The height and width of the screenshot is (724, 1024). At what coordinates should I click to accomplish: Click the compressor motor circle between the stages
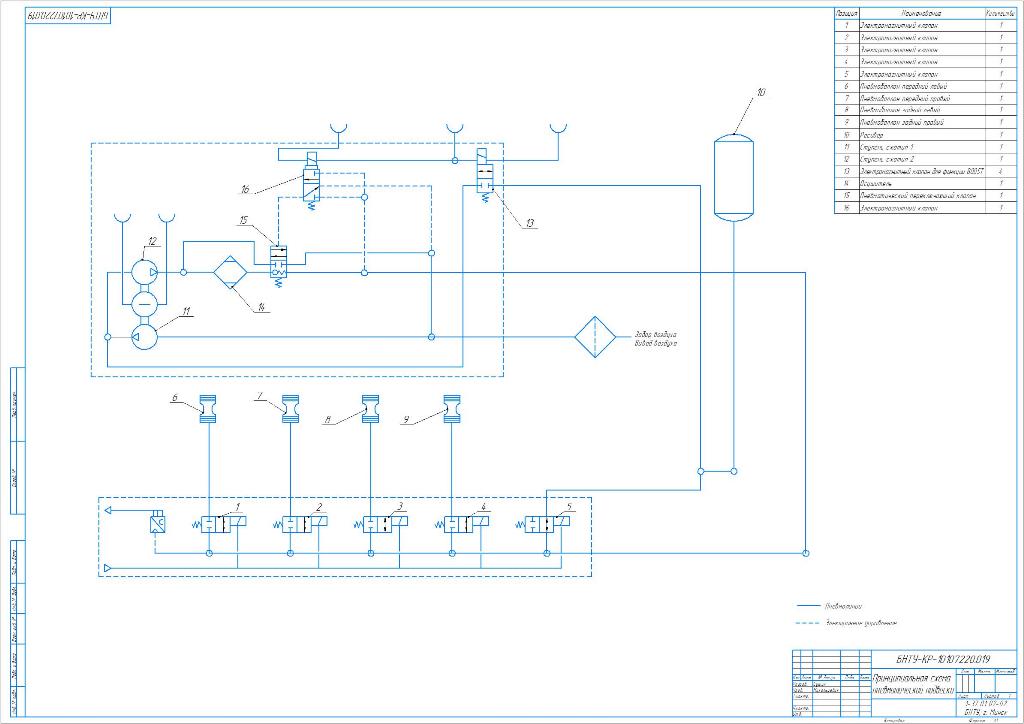(x=144, y=304)
